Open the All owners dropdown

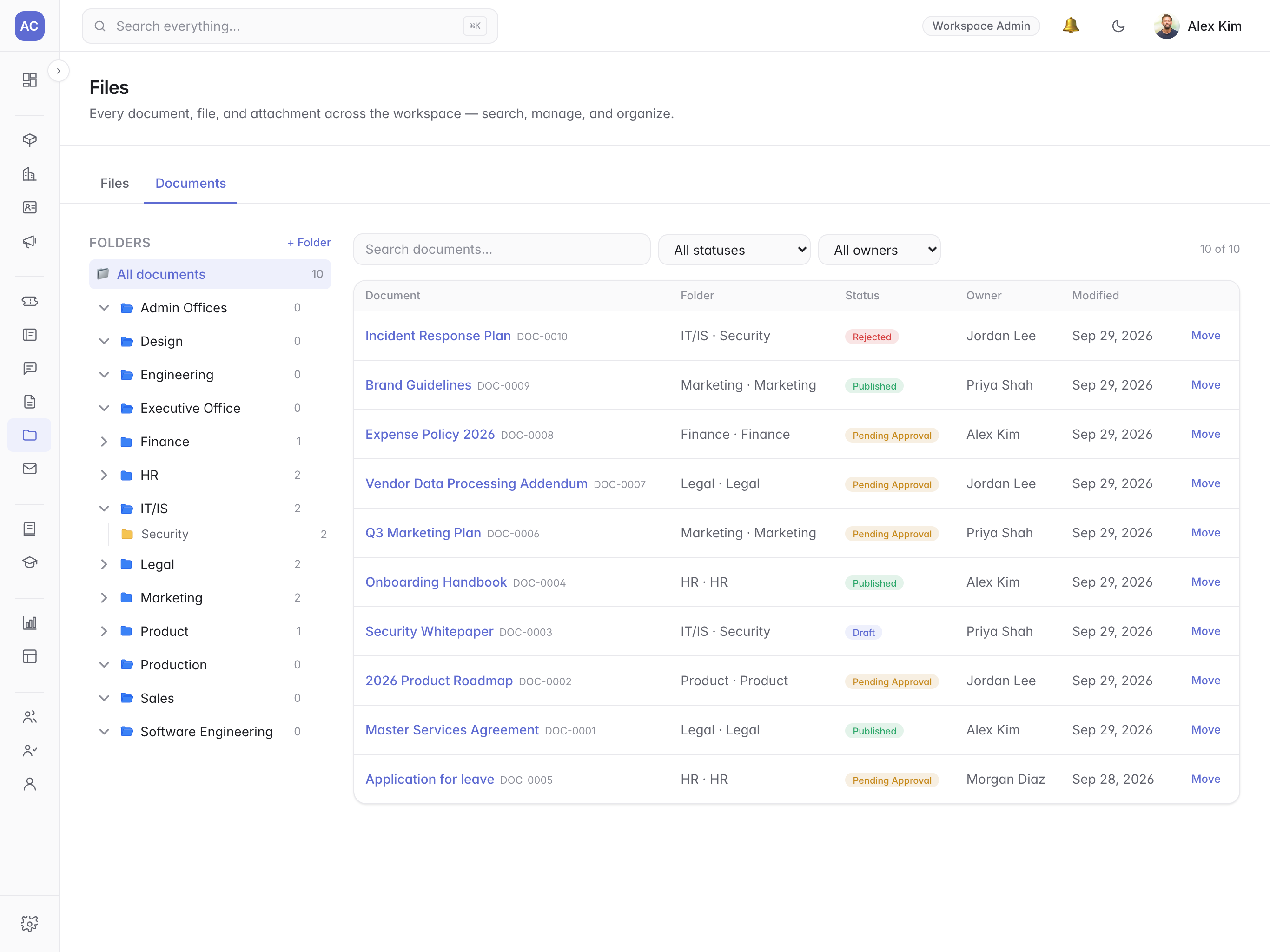click(x=879, y=250)
